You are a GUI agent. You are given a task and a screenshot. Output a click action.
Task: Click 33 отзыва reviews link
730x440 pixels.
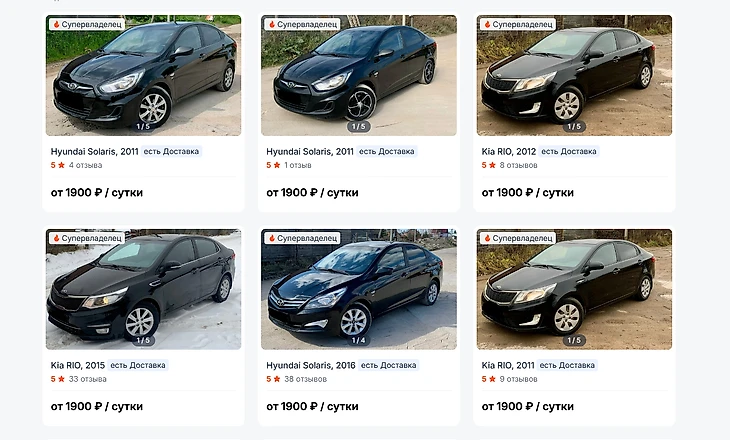coord(89,379)
